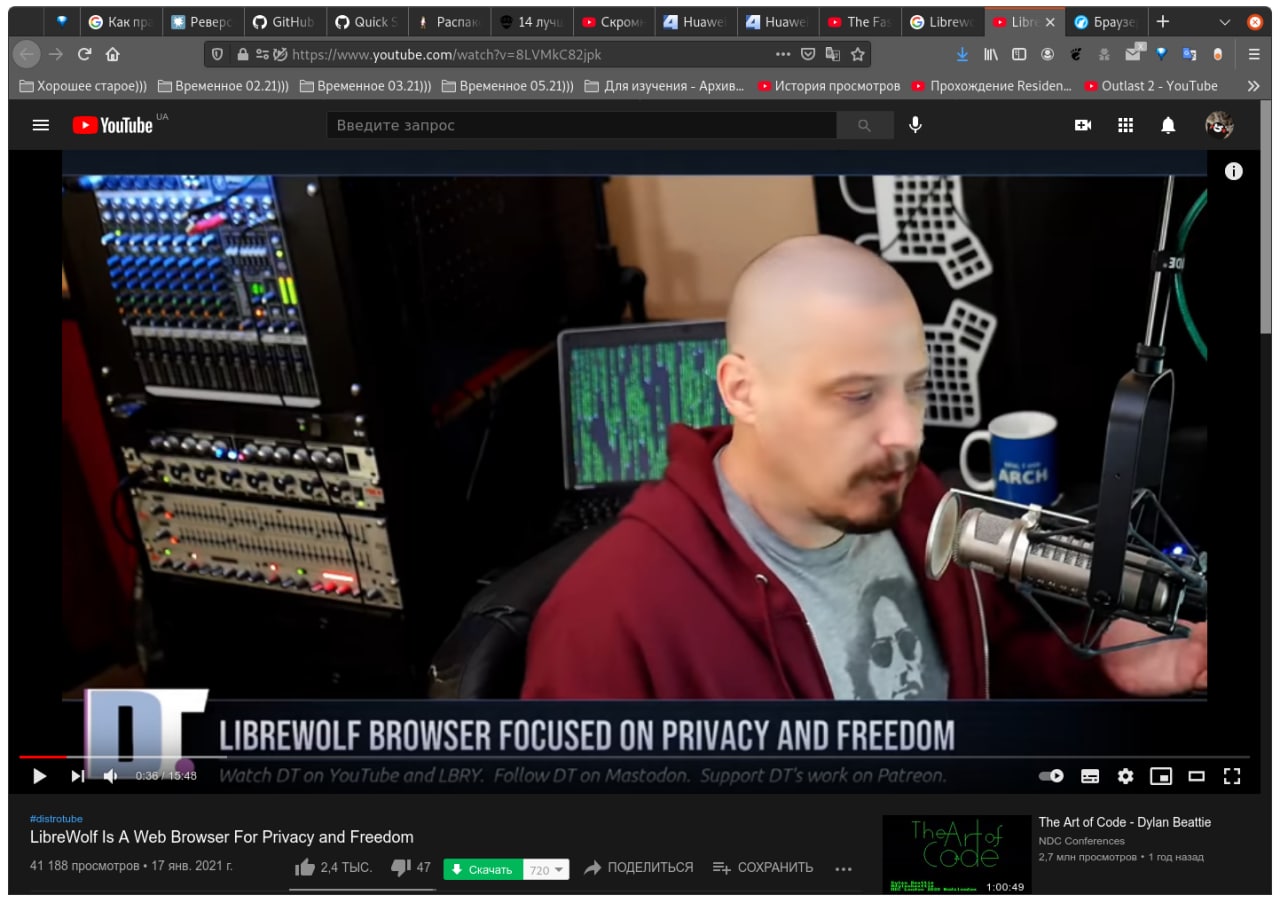Viewport: 1280px width, 903px height.
Task: Toggle the Firefox sidebar
Action: click(1019, 54)
